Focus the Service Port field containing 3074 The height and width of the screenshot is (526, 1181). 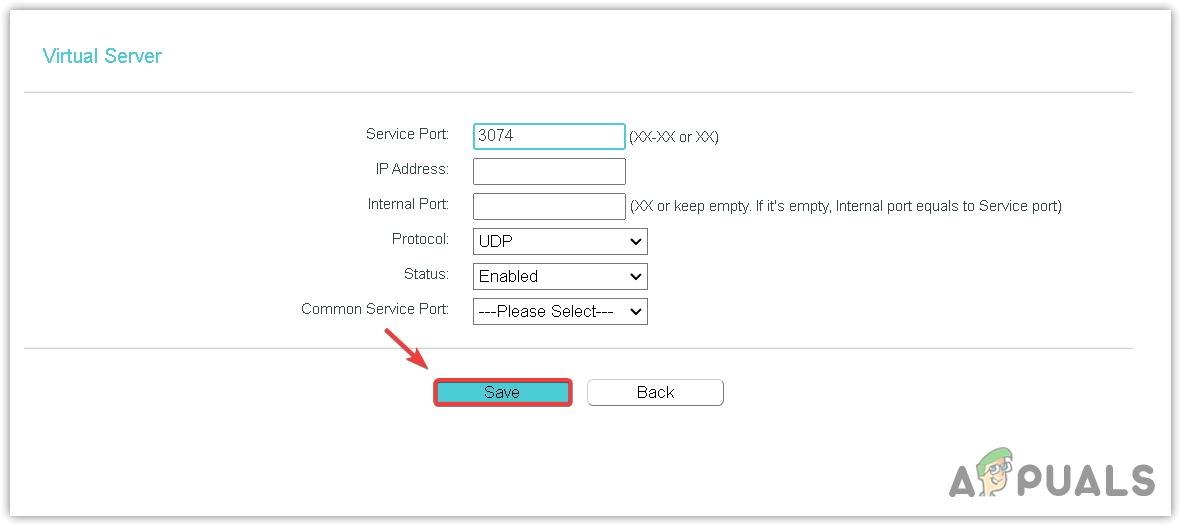(549, 136)
